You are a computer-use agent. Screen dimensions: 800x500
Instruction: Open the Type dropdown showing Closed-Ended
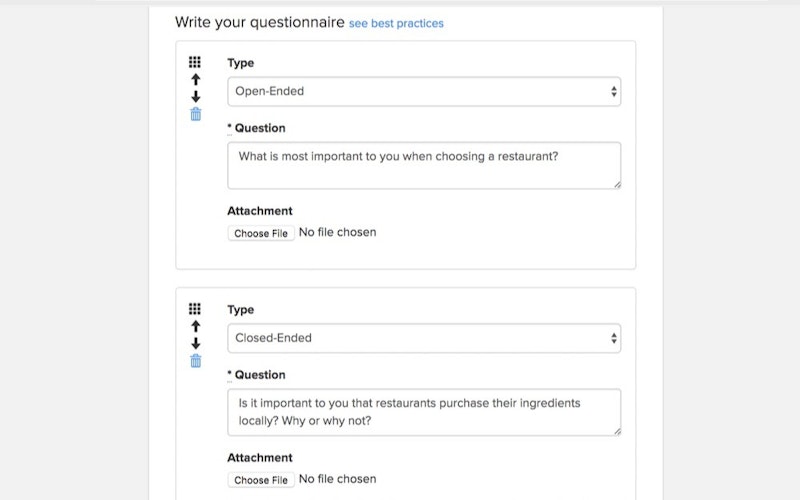423,338
